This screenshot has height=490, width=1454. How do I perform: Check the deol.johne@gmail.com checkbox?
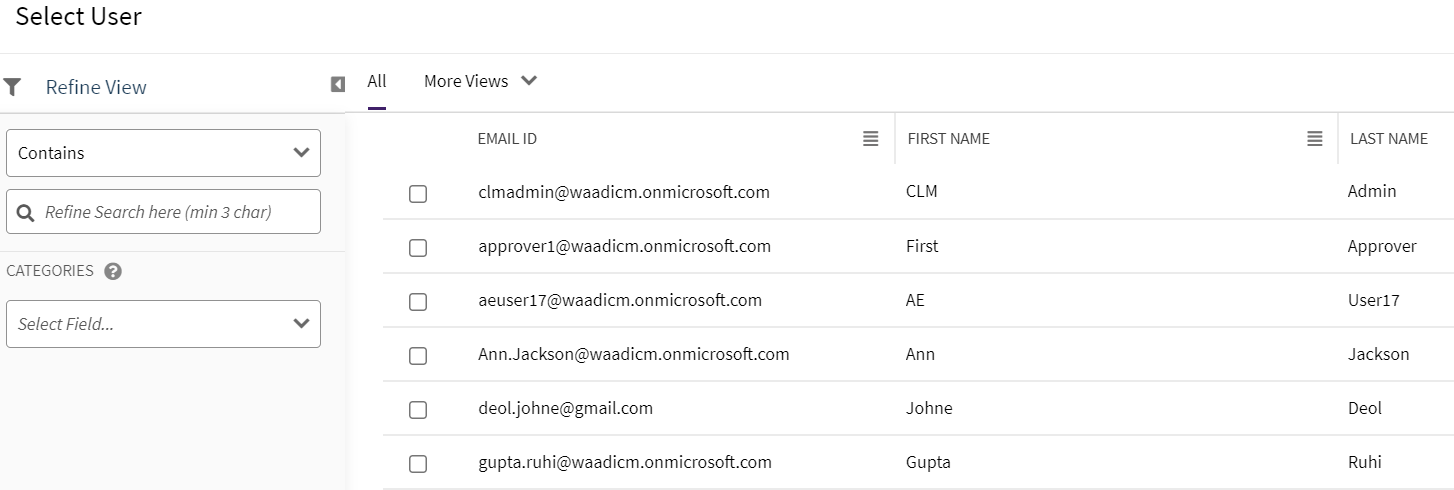[x=418, y=410]
